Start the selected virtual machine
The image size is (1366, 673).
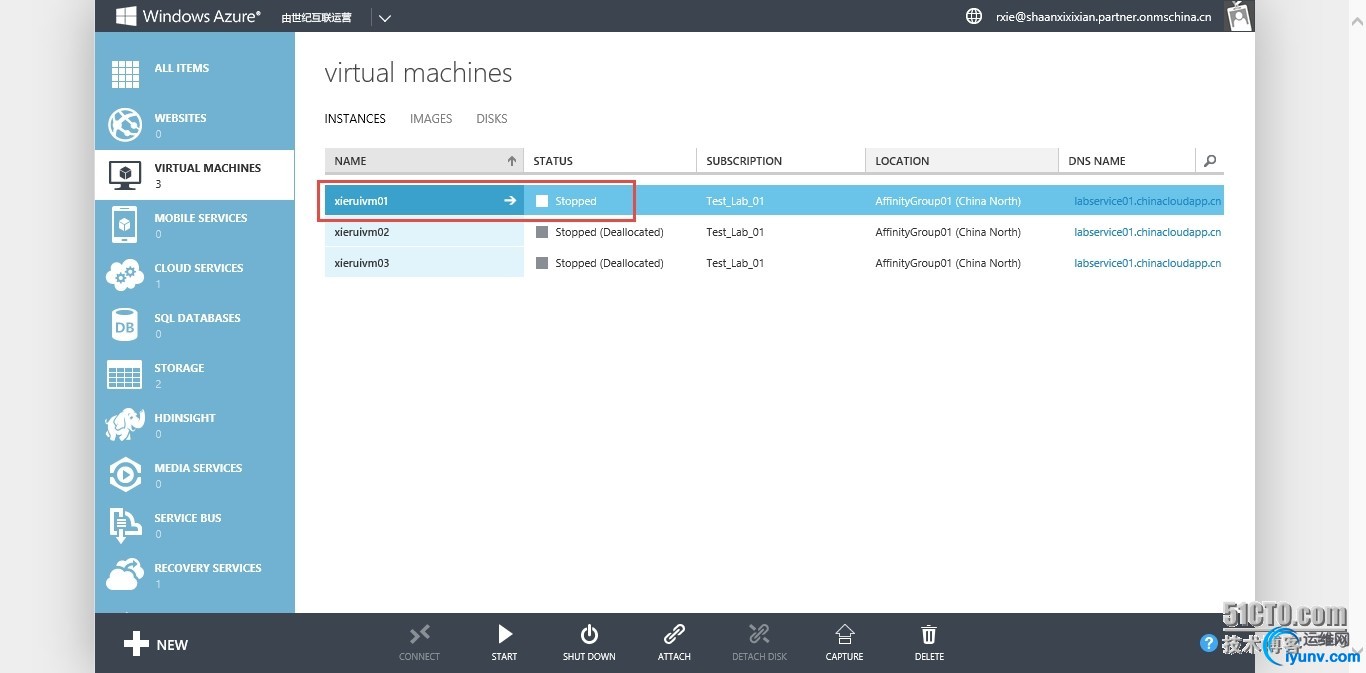click(x=505, y=642)
